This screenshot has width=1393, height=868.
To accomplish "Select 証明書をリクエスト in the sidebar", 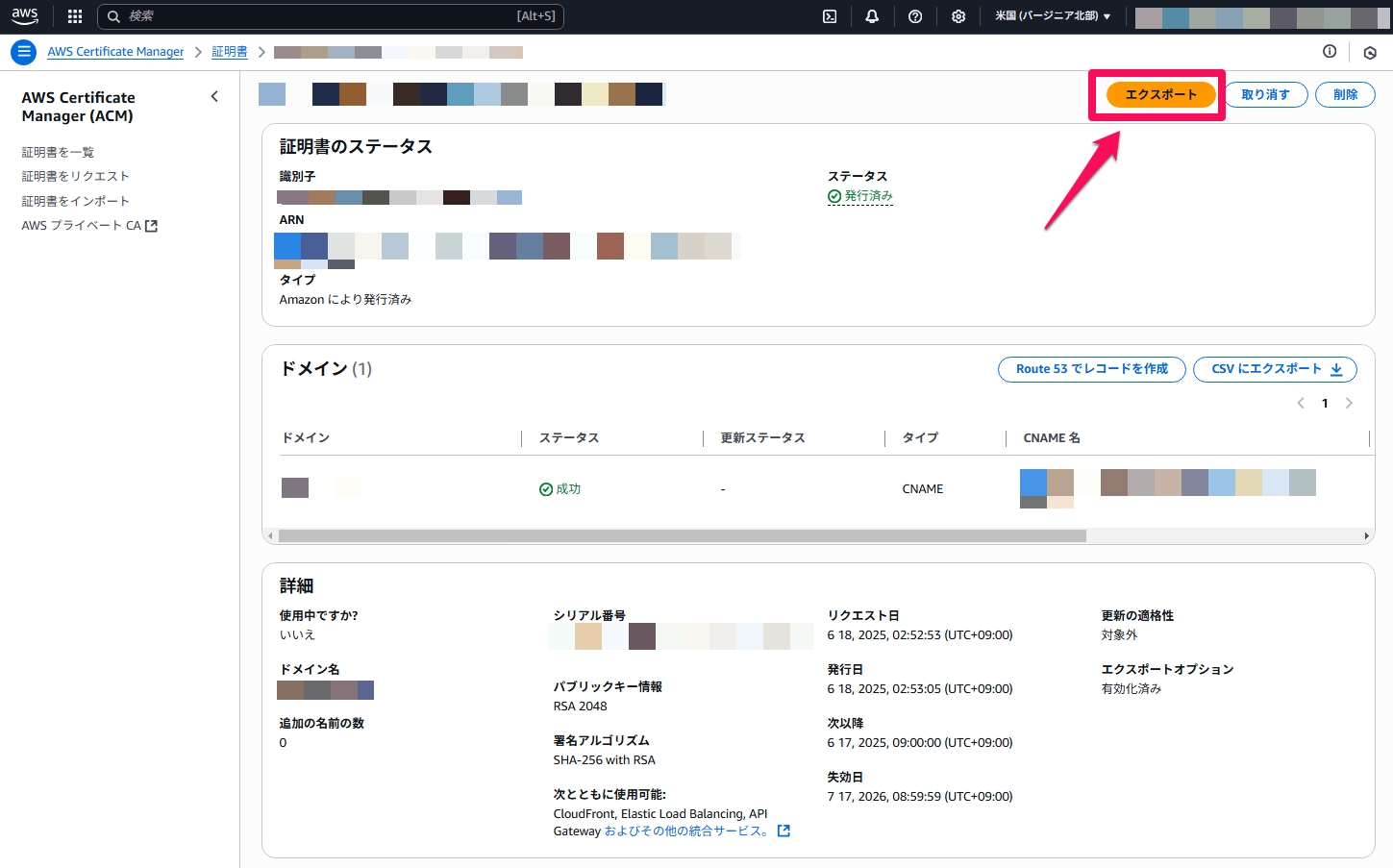I will coord(75,176).
